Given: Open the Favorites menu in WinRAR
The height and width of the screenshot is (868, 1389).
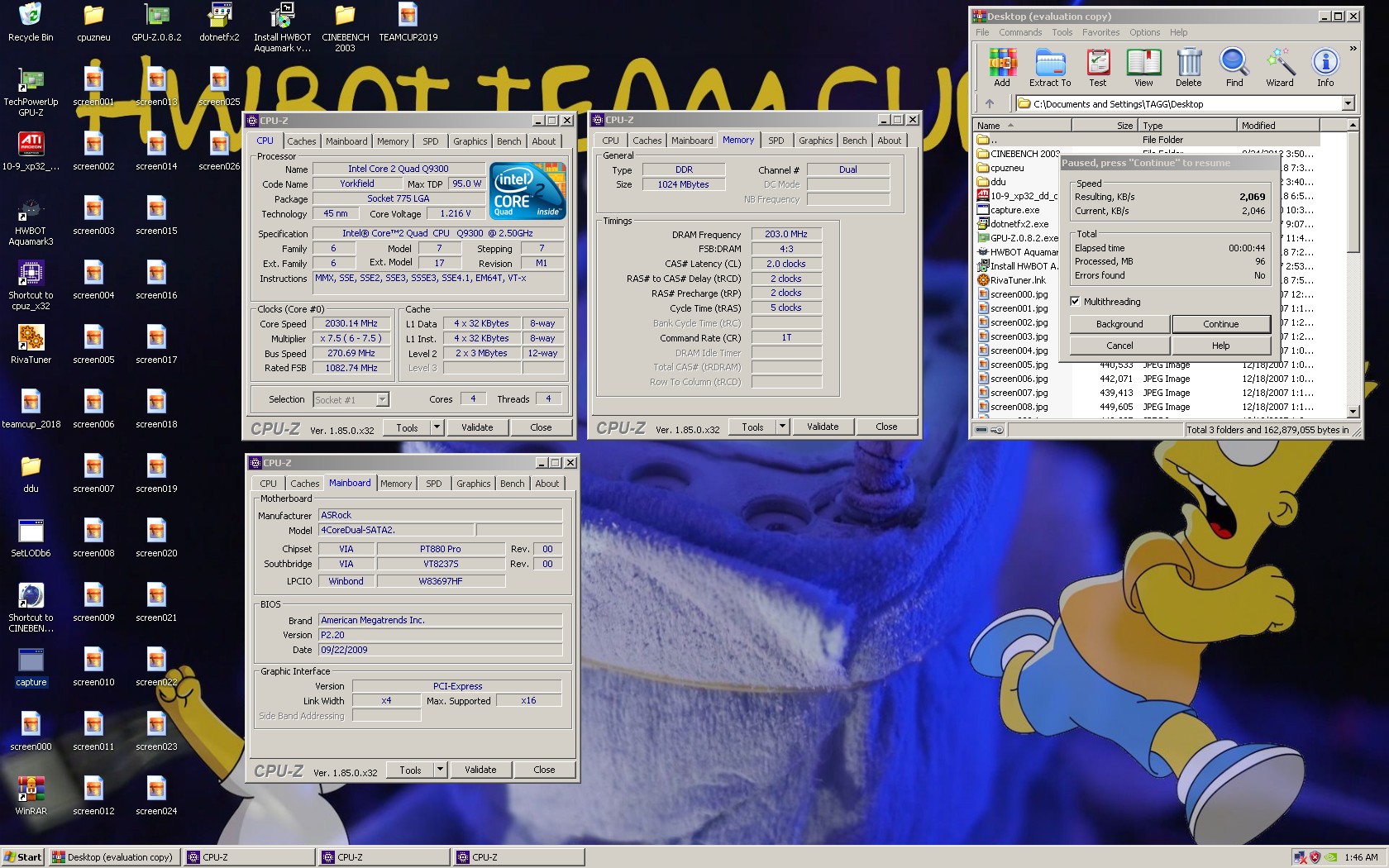Looking at the screenshot, I should point(1100,32).
